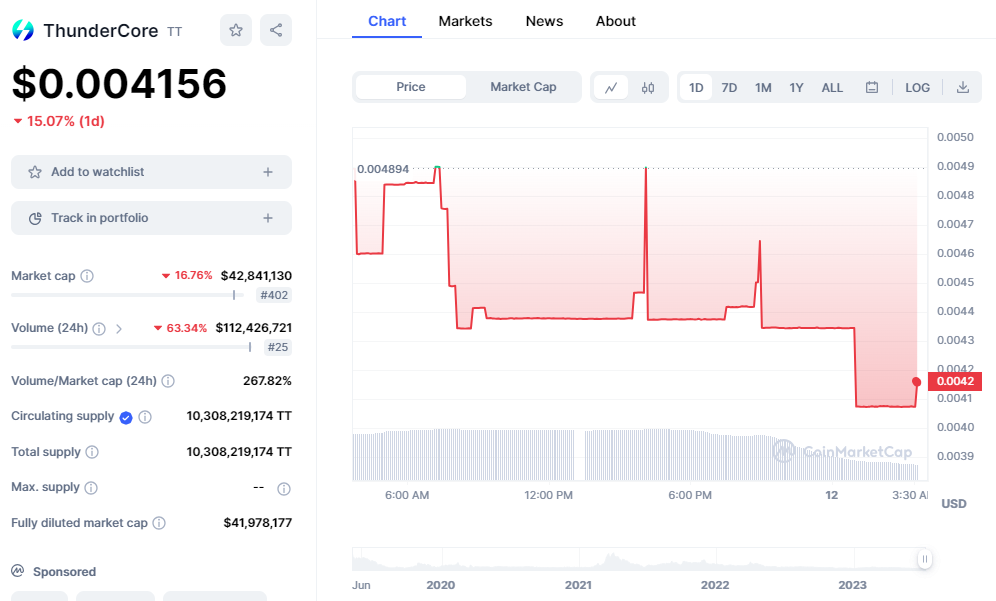Viewport: 996px width, 601px height.
Task: Click the current price marker dot on chart
Action: 916,382
